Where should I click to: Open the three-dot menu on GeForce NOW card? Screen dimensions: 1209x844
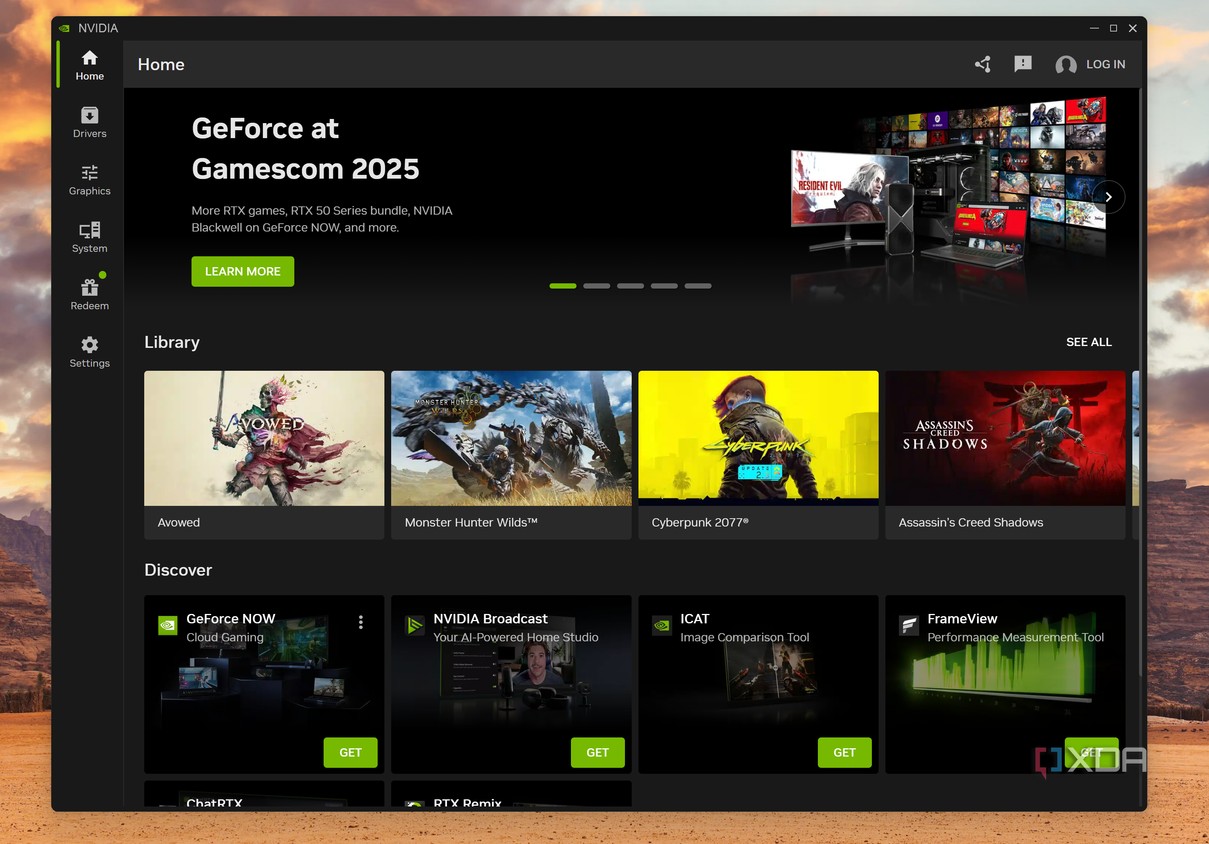click(x=361, y=622)
